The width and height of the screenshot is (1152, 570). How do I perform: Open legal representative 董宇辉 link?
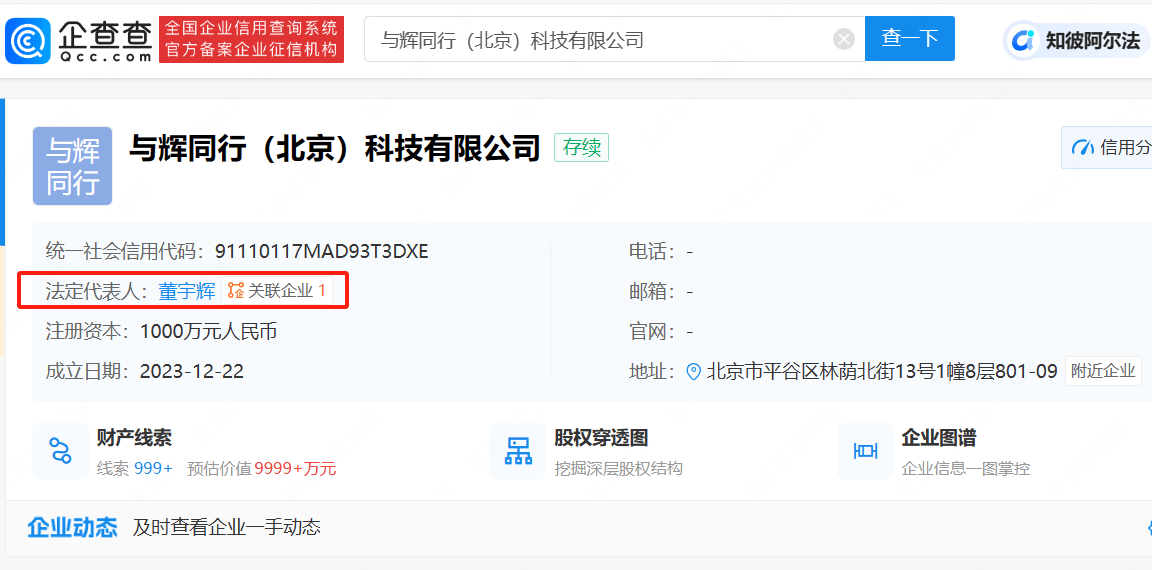click(x=187, y=291)
